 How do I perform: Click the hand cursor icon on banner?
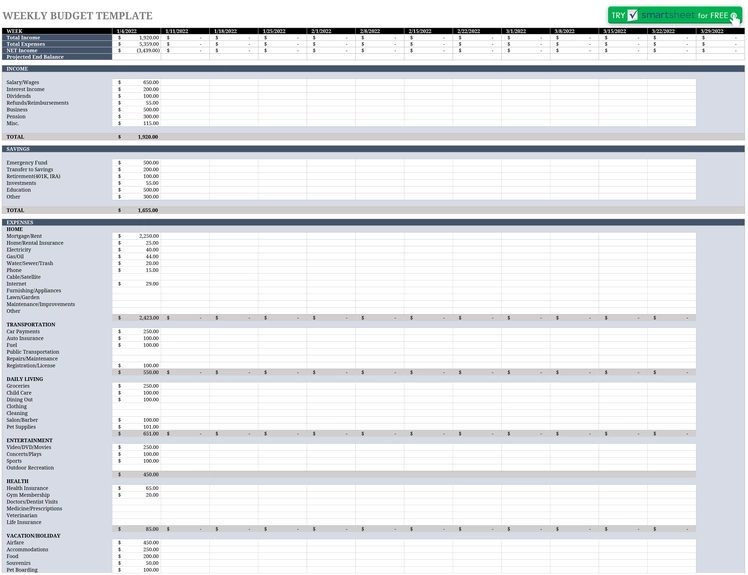(x=735, y=19)
